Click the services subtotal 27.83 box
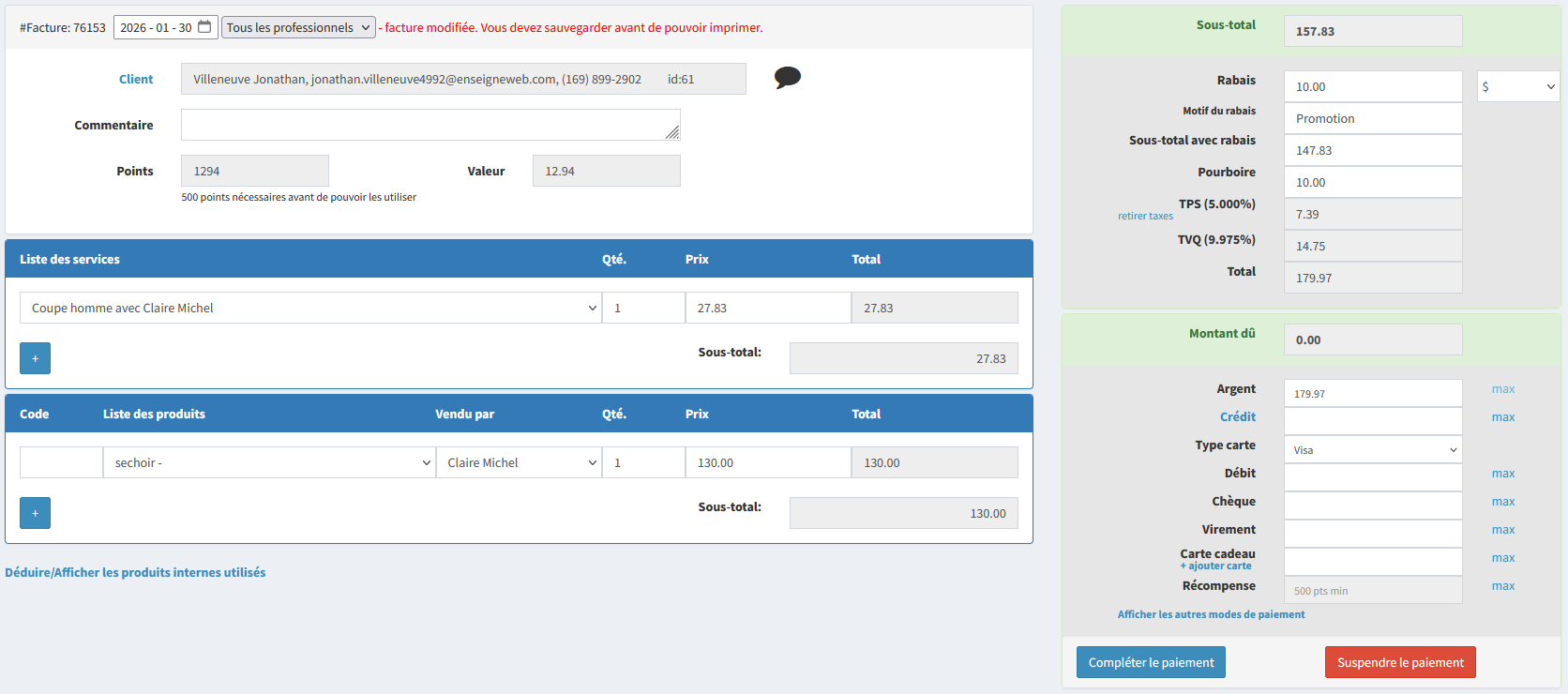The height and width of the screenshot is (694, 1568). click(904, 358)
